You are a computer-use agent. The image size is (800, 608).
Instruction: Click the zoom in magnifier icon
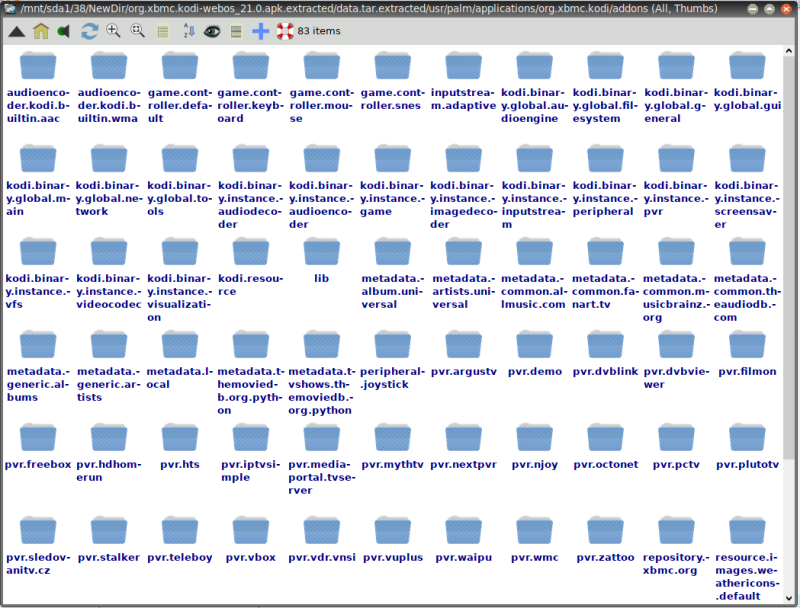coord(113,31)
